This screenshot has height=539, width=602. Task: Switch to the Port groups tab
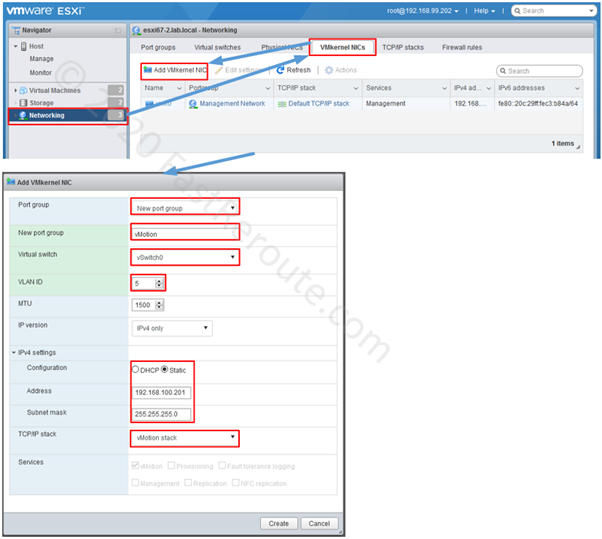coord(158,48)
